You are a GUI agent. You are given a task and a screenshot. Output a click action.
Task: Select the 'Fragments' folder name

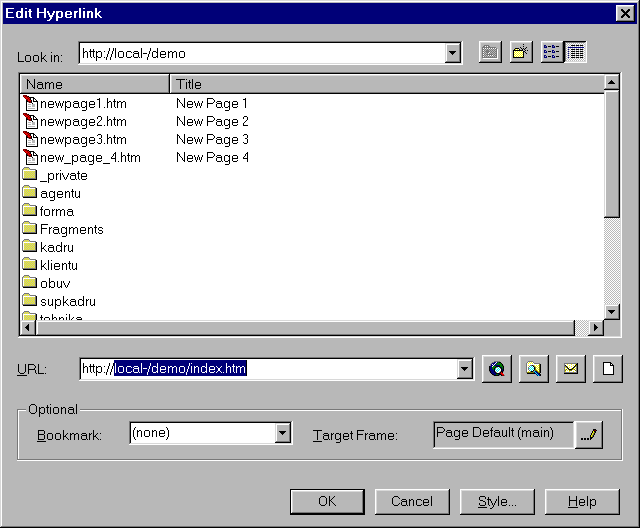click(x=72, y=230)
